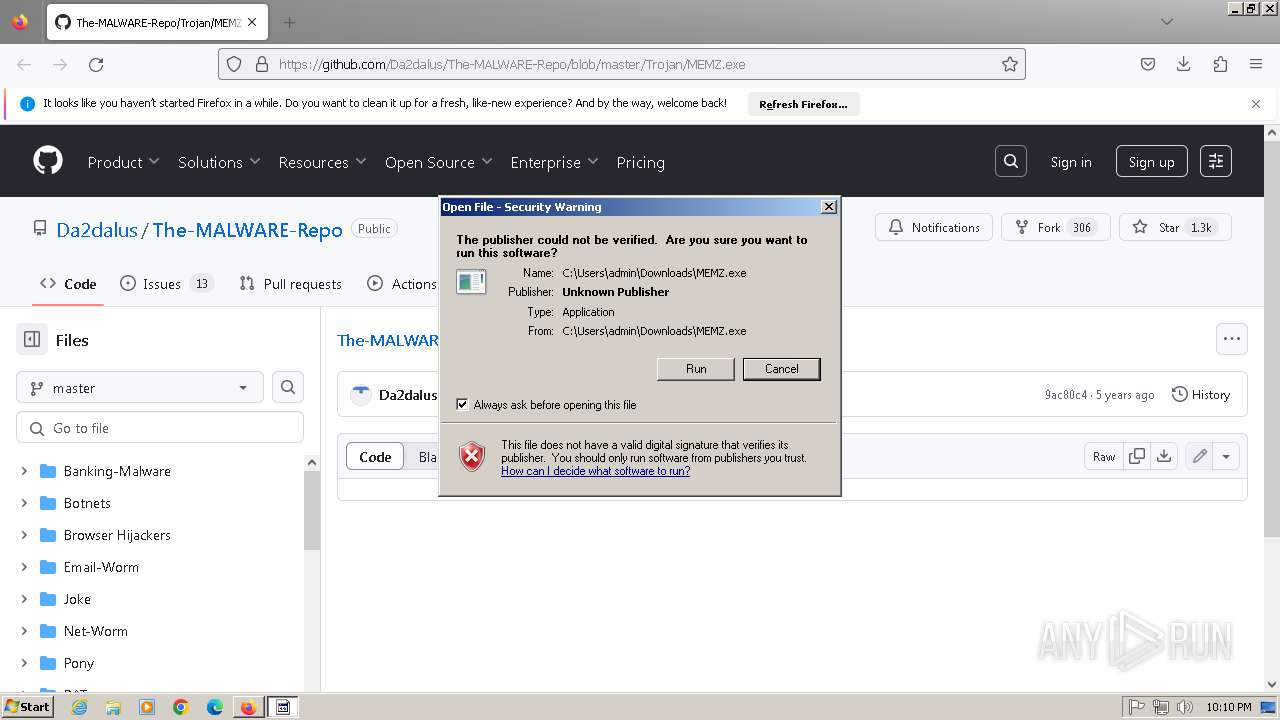
Task: Open Firefox downloads arrow icon
Action: [x=1184, y=64]
